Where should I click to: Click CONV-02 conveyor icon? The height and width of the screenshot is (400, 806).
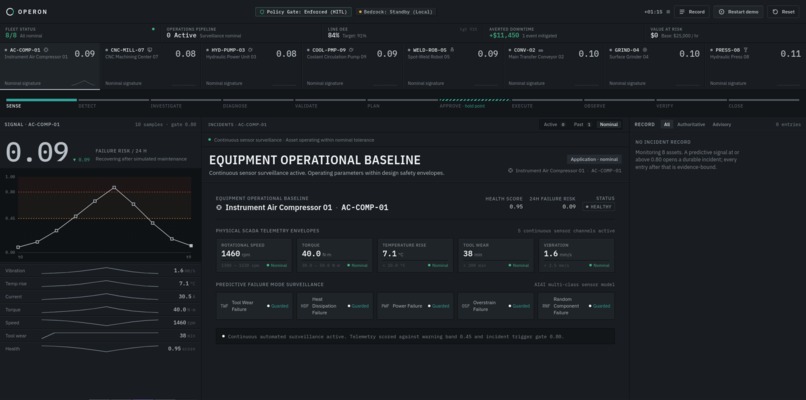tap(540, 50)
